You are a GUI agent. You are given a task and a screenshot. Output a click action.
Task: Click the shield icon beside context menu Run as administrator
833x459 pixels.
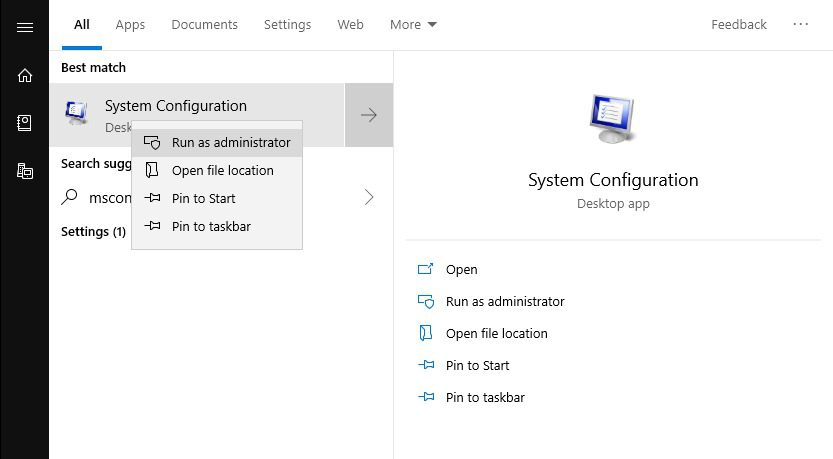[x=153, y=143]
